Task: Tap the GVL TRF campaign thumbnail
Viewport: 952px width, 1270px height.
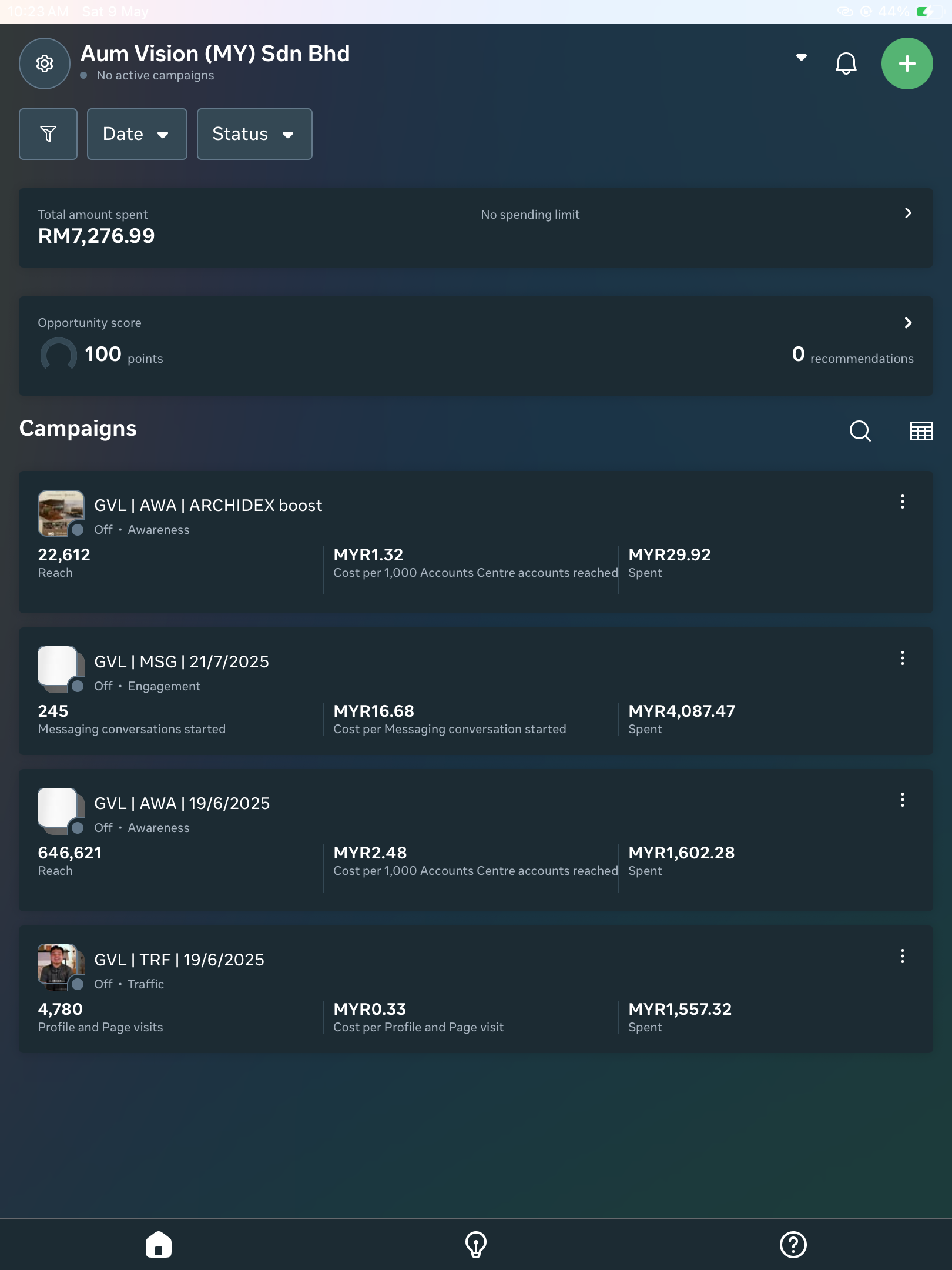Action: point(61,967)
